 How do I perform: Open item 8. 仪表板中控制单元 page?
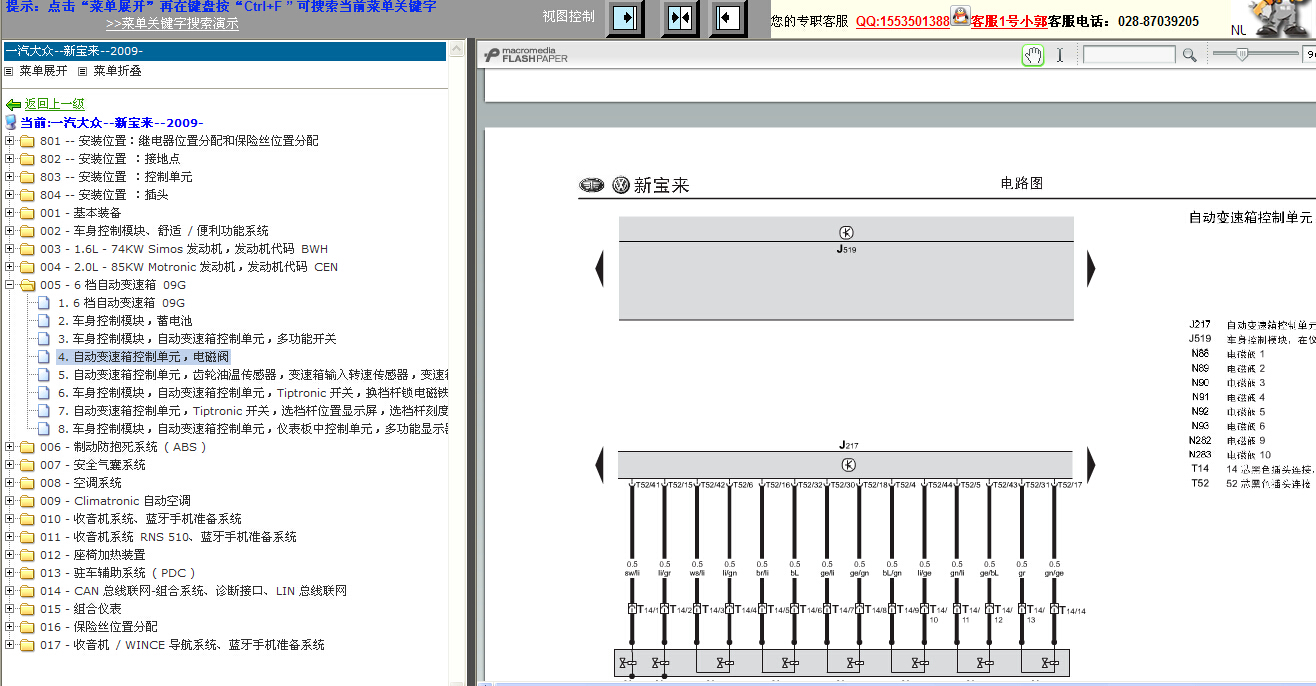tap(253, 429)
